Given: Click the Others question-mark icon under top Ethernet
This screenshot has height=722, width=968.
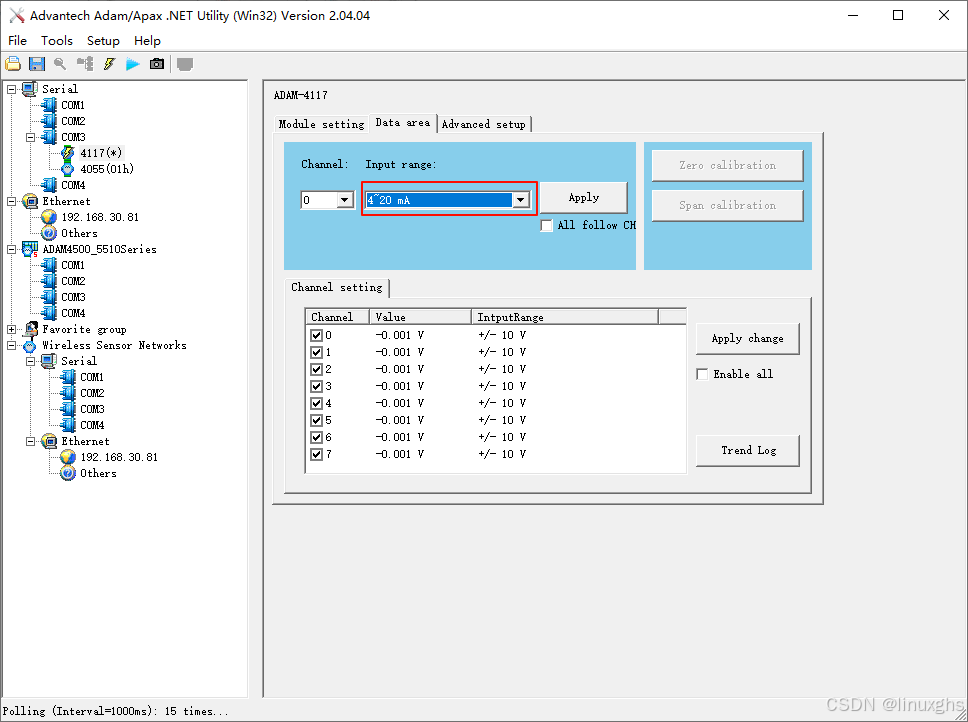Looking at the screenshot, I should [x=49, y=233].
